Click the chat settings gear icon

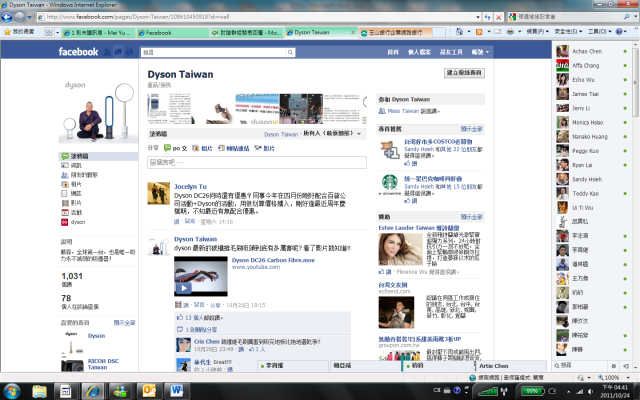coord(613,366)
